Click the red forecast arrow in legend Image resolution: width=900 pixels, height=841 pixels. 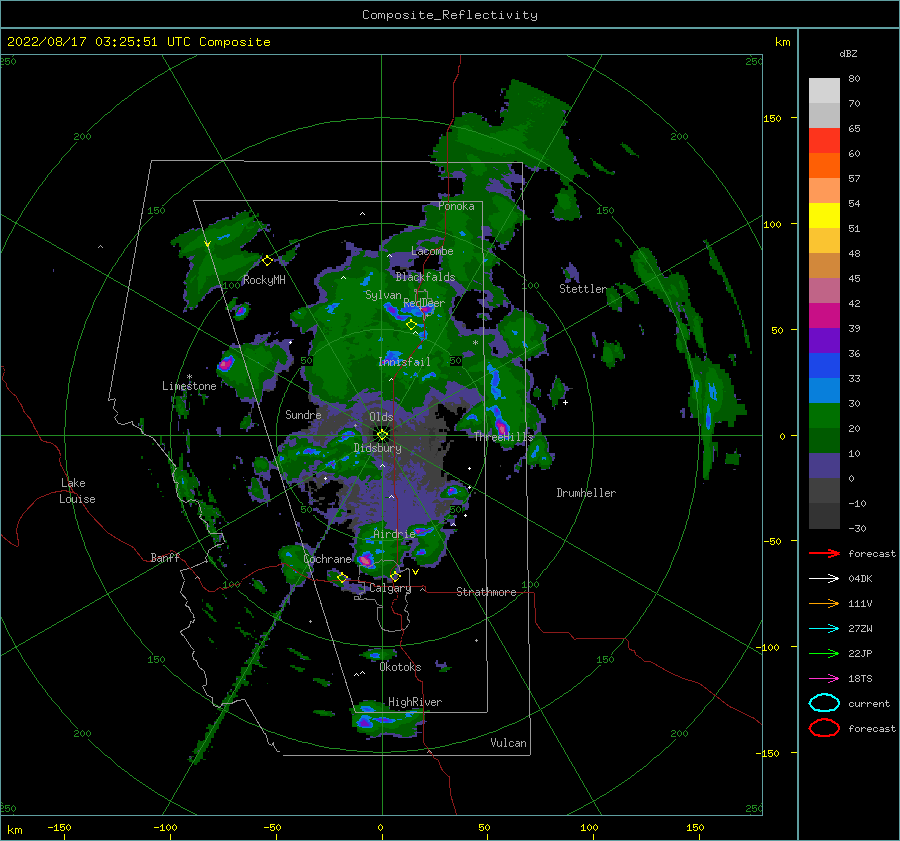[x=824, y=553]
